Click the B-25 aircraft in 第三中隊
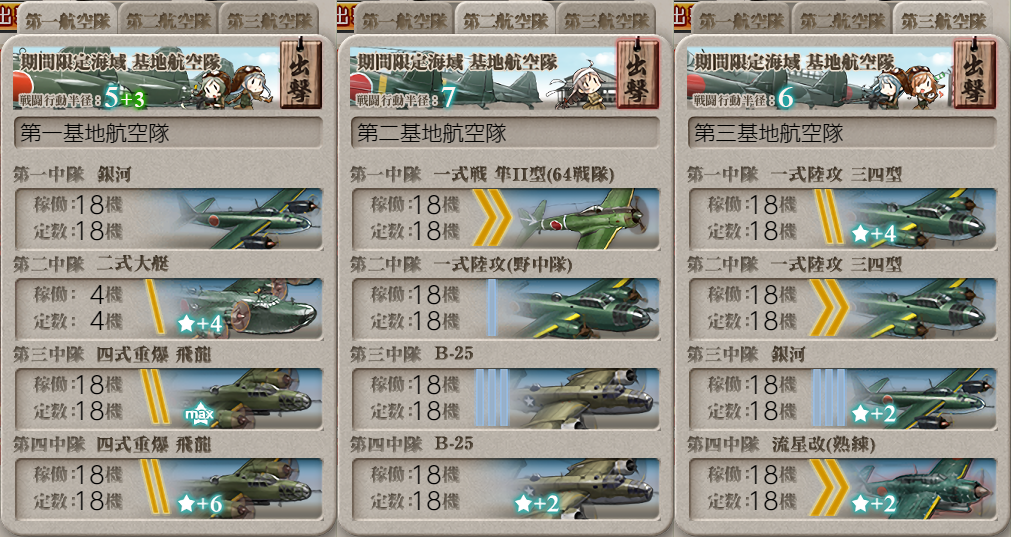The height and width of the screenshot is (537, 1011). coord(505,398)
